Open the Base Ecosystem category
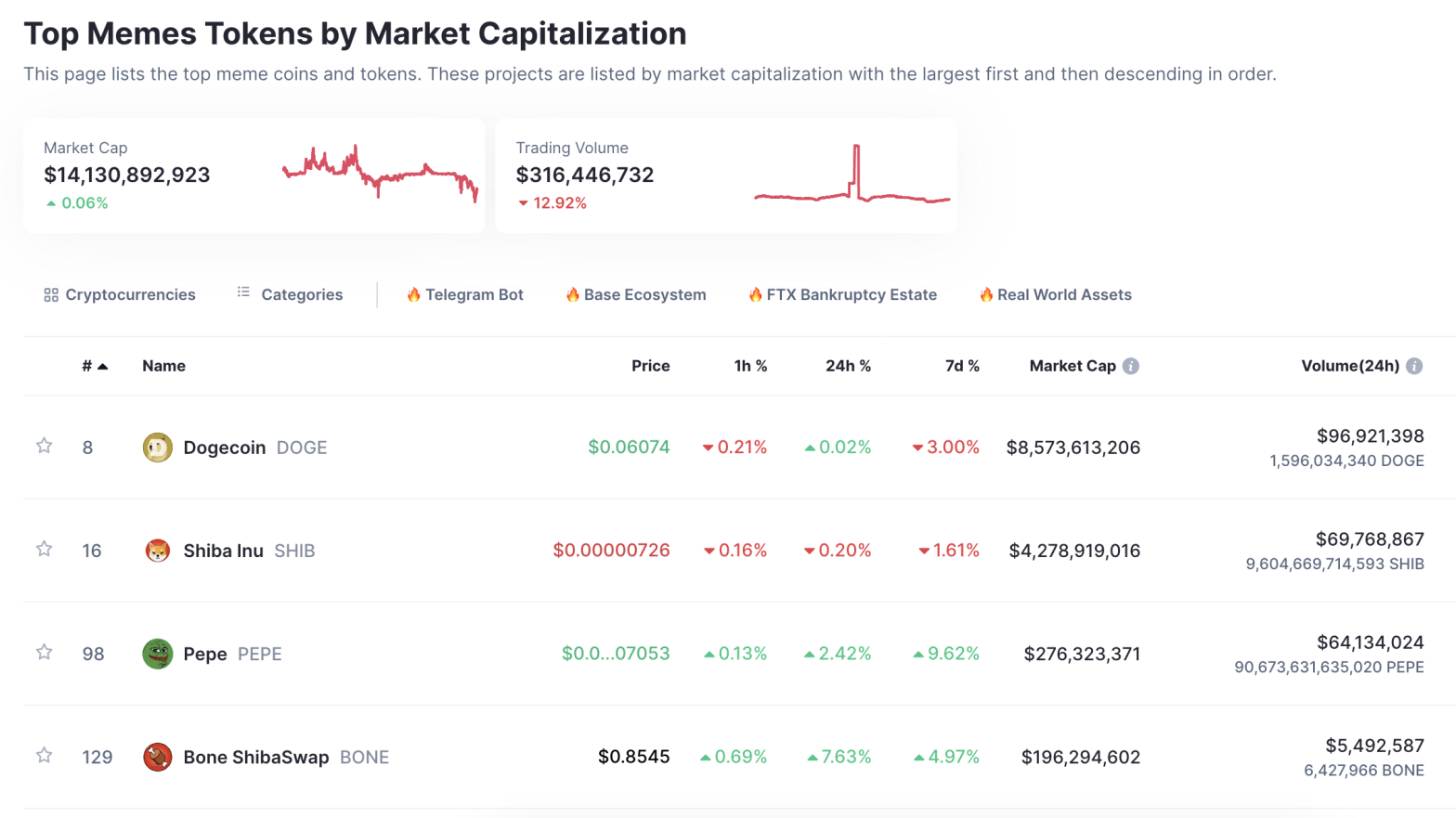 click(635, 294)
